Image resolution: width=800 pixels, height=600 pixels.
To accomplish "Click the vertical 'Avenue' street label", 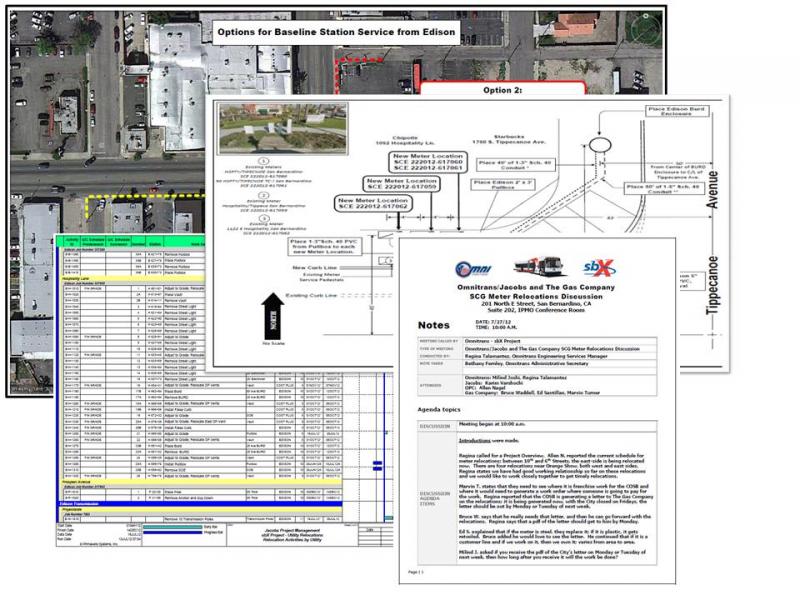I will 712,190.
